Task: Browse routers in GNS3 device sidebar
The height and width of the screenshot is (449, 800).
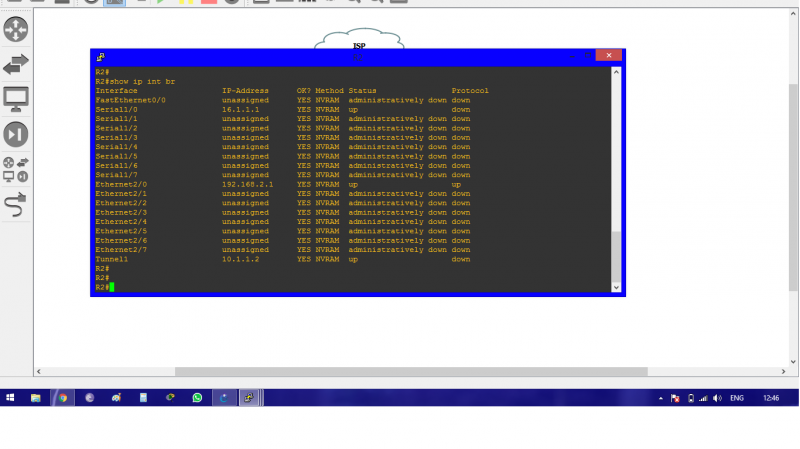Action: [16, 29]
